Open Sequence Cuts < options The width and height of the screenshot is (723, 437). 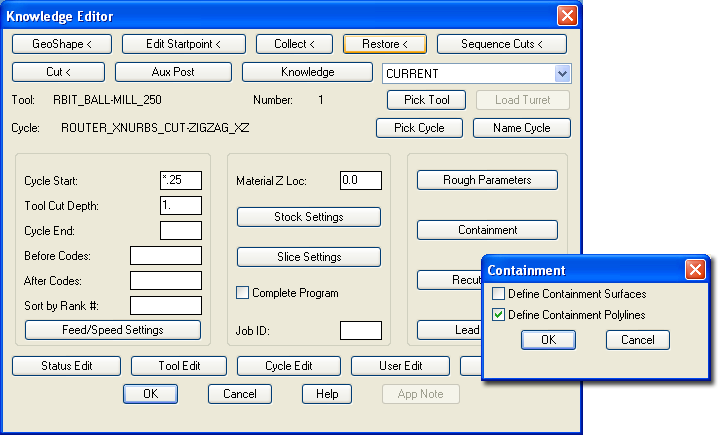(x=501, y=44)
